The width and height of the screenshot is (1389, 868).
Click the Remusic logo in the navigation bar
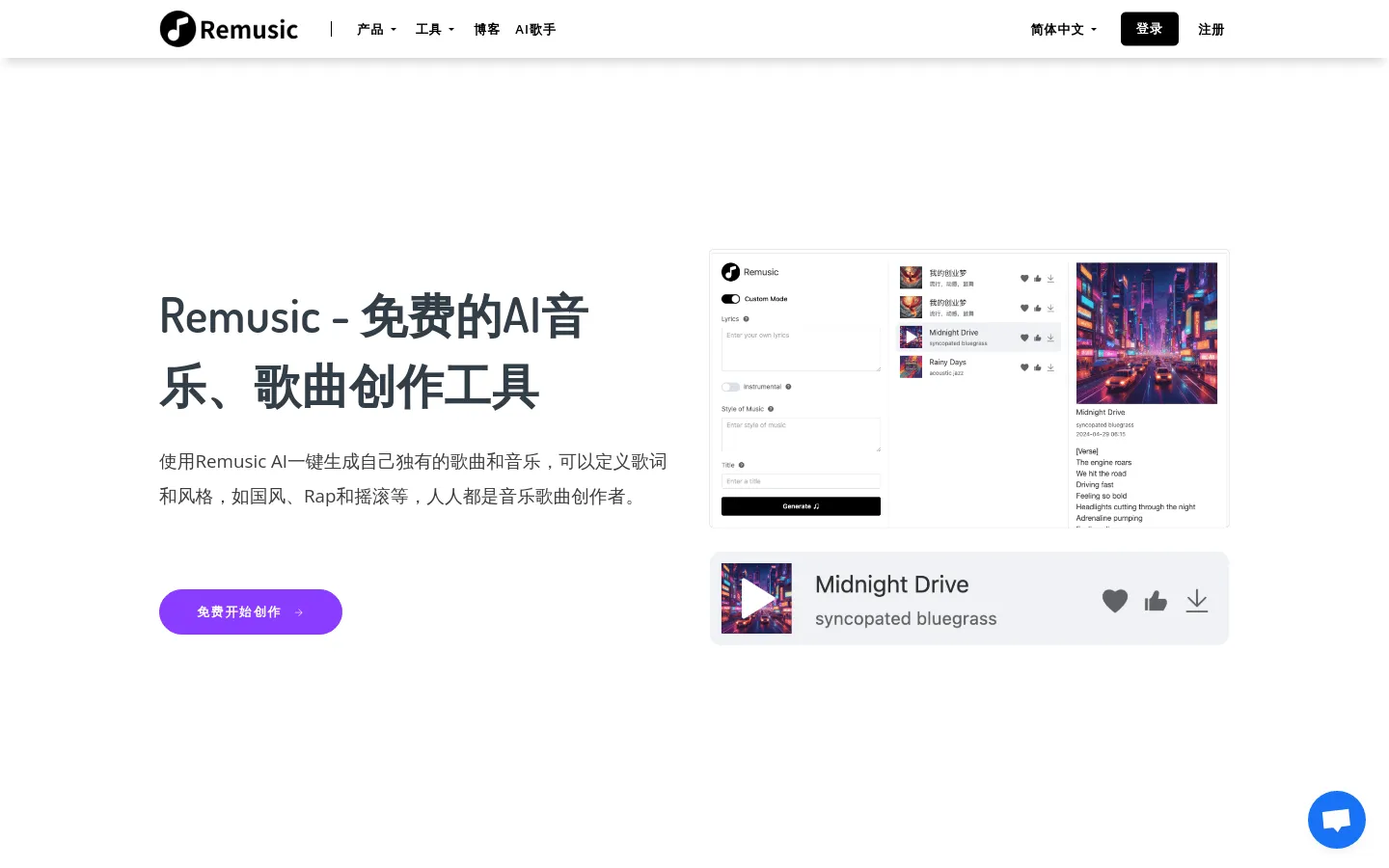coord(230,29)
